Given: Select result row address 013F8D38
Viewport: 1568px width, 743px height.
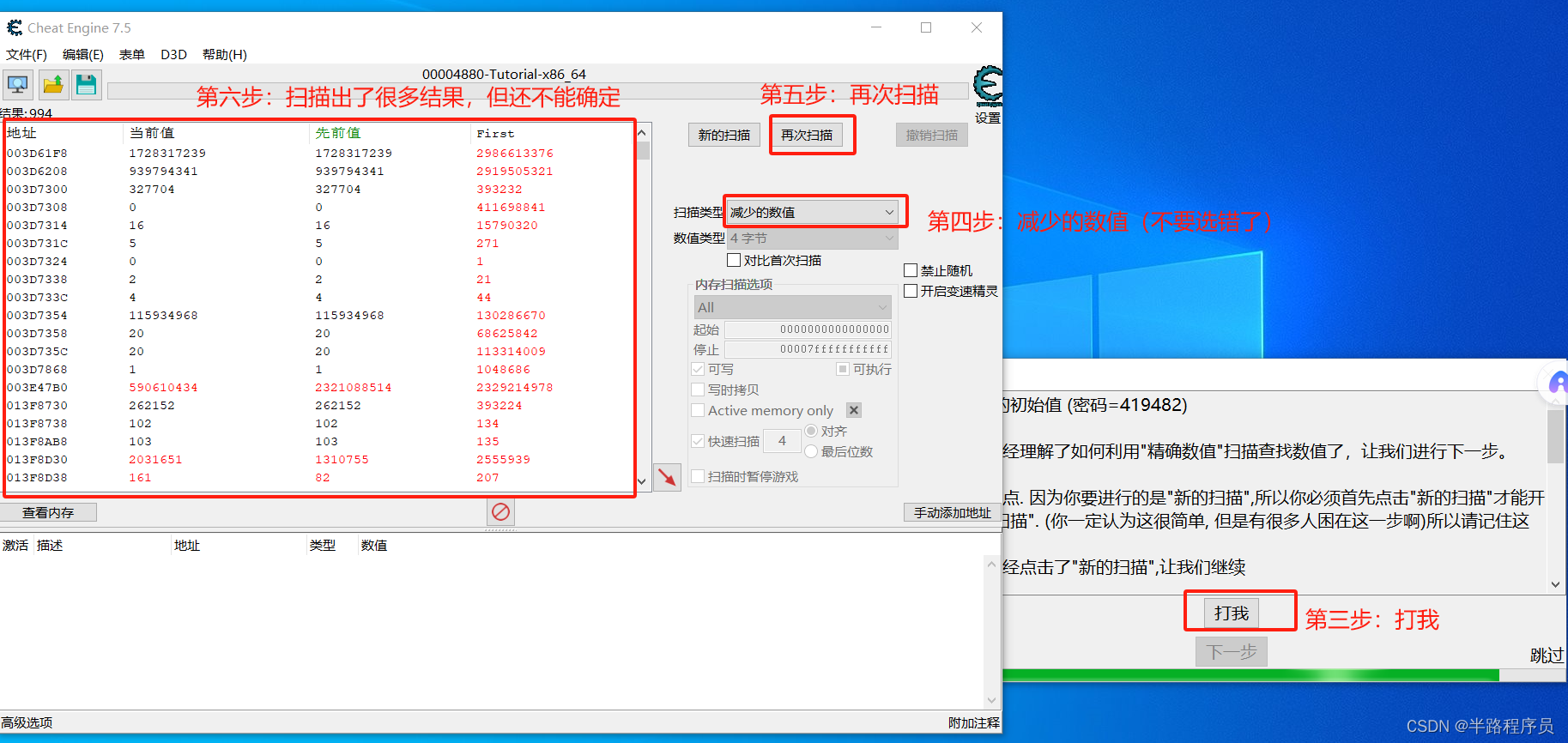Looking at the screenshot, I should coord(318,477).
